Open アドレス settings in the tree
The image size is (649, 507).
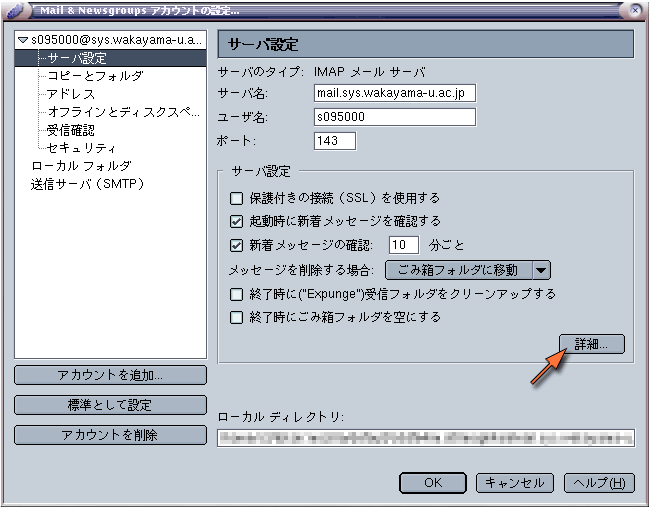pos(71,94)
